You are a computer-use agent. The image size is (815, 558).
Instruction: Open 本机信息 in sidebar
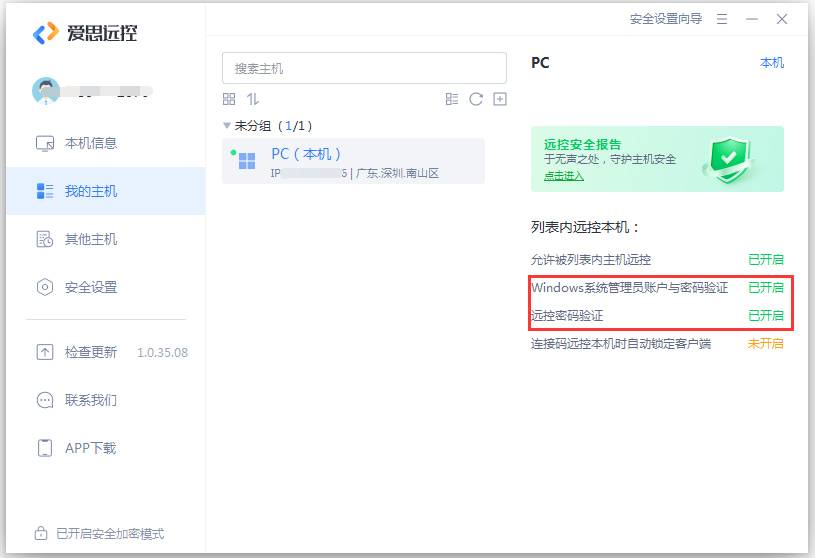tap(90, 143)
